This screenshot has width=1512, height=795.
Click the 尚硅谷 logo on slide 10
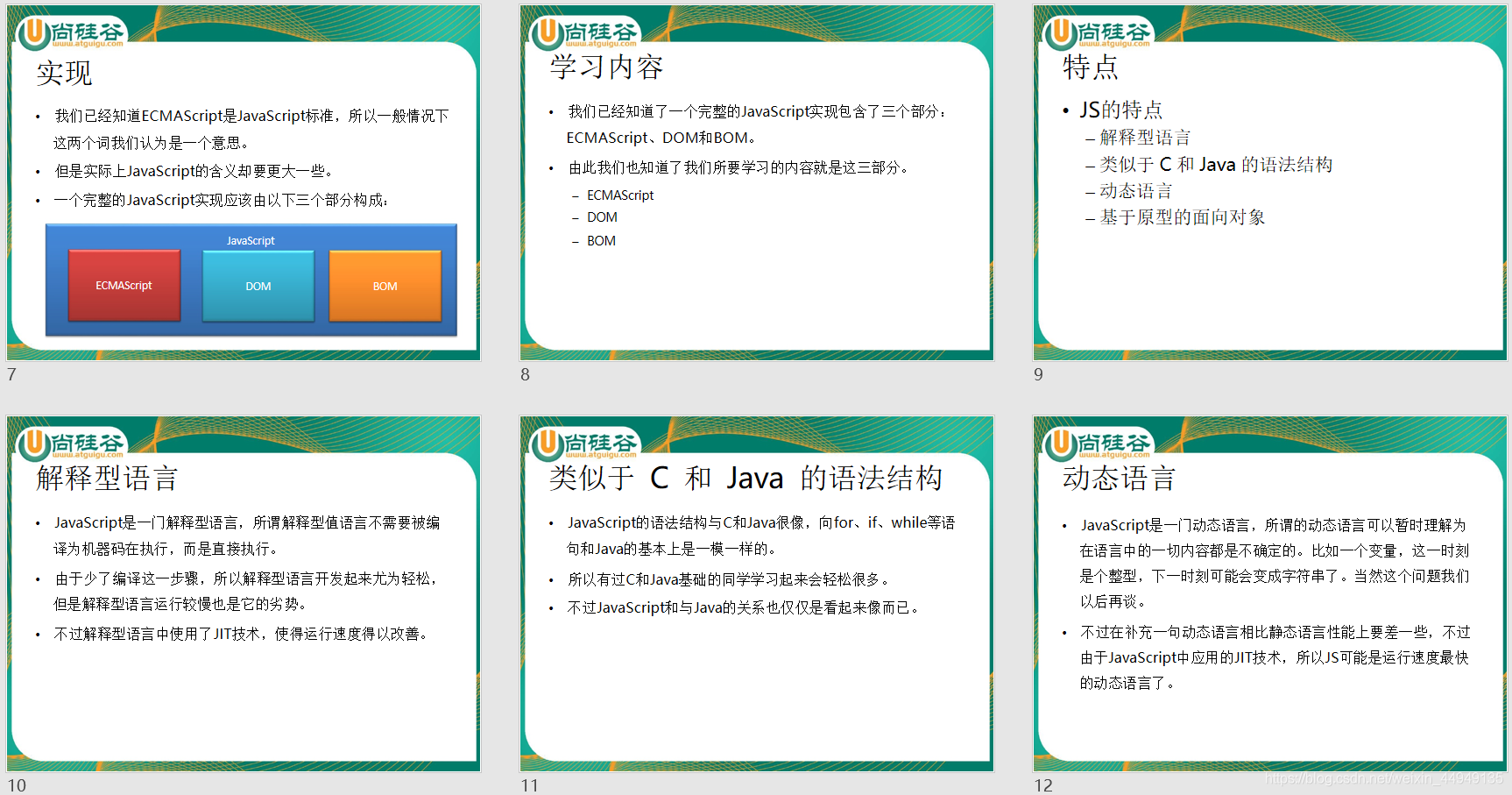(73, 444)
